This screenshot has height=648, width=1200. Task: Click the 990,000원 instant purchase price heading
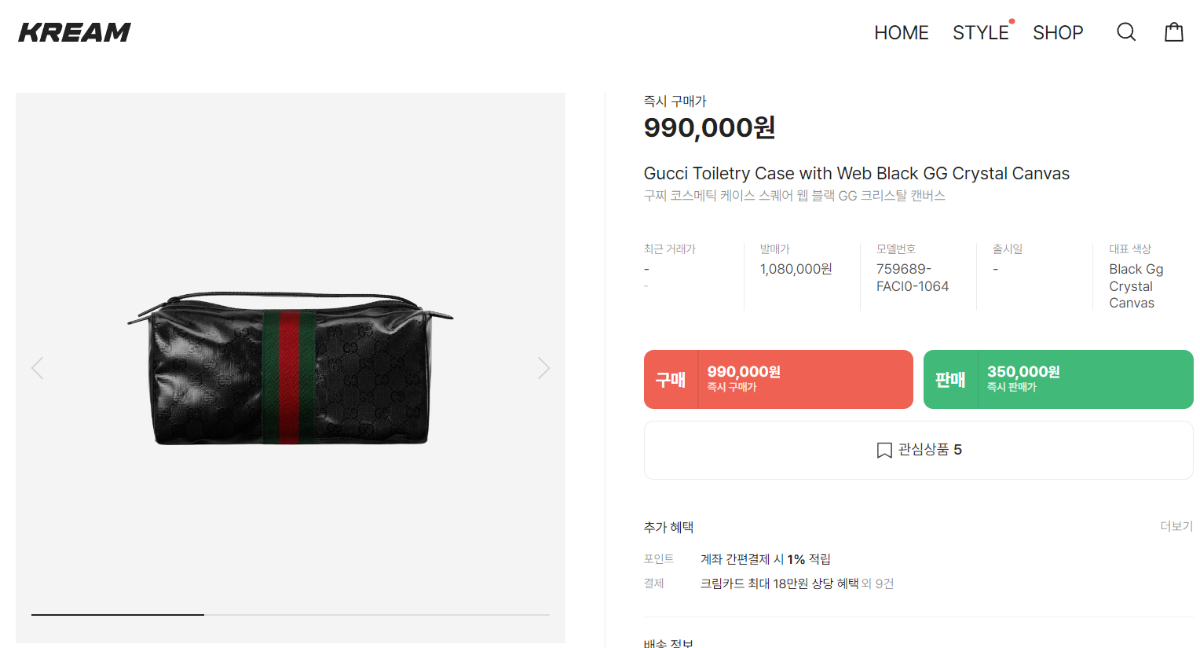[709, 128]
